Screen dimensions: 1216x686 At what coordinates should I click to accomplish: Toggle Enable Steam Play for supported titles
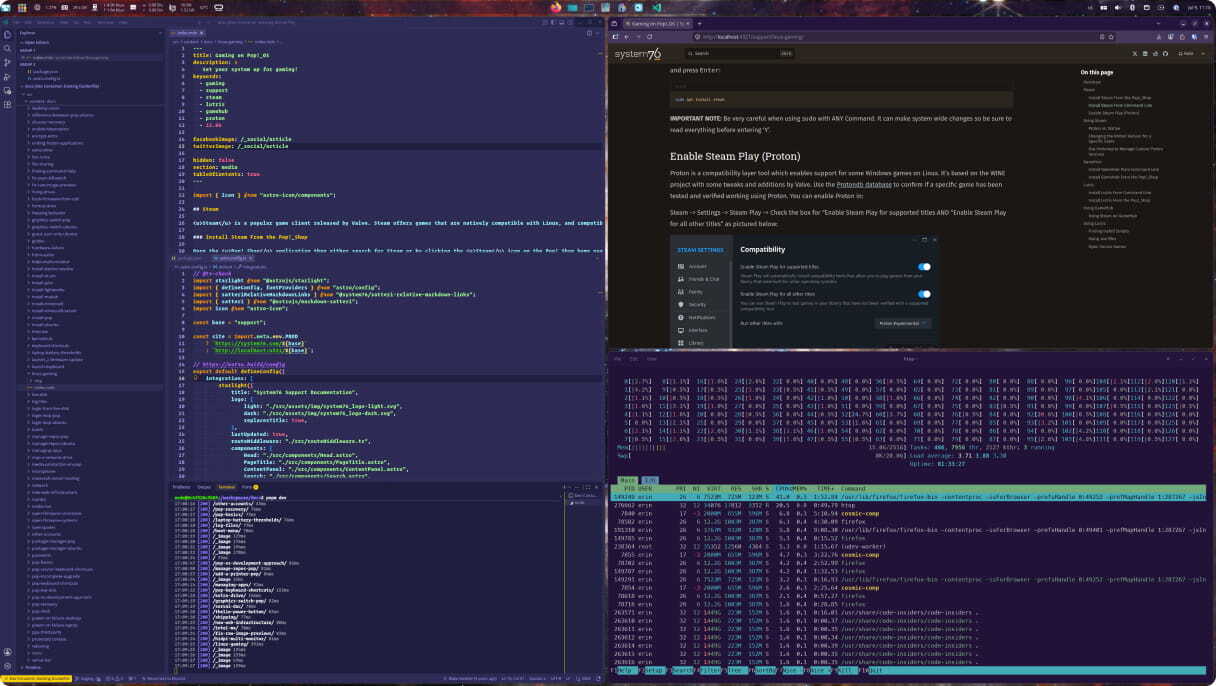[x=924, y=267]
